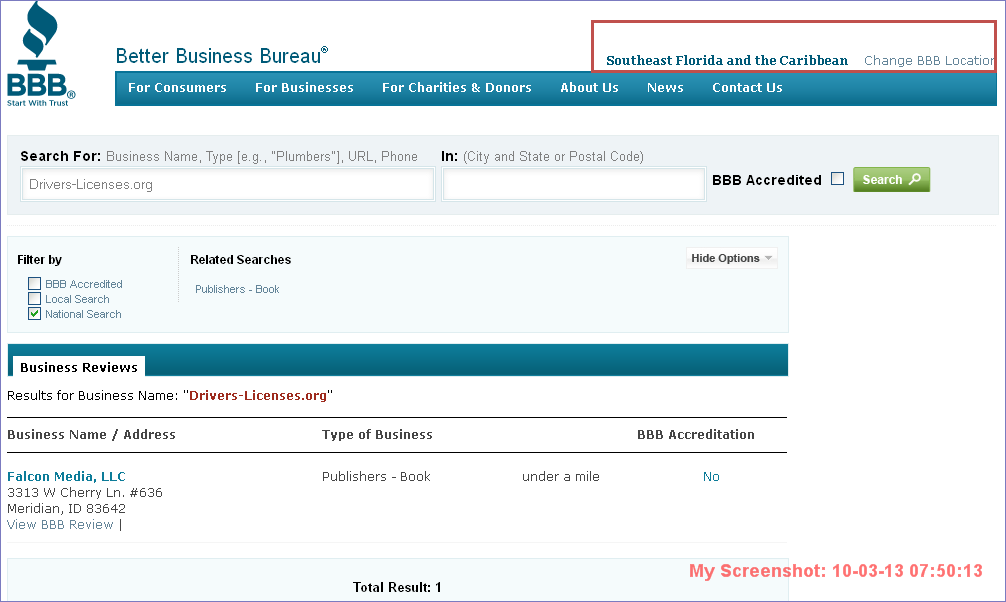Open the For Businesses menu
This screenshot has width=1006, height=602.
304,88
